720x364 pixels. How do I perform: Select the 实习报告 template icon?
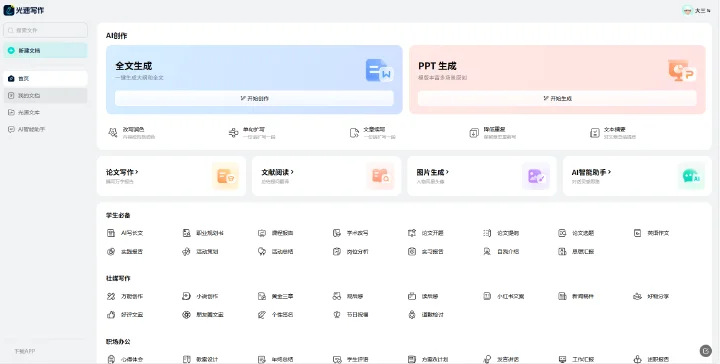[412, 252]
